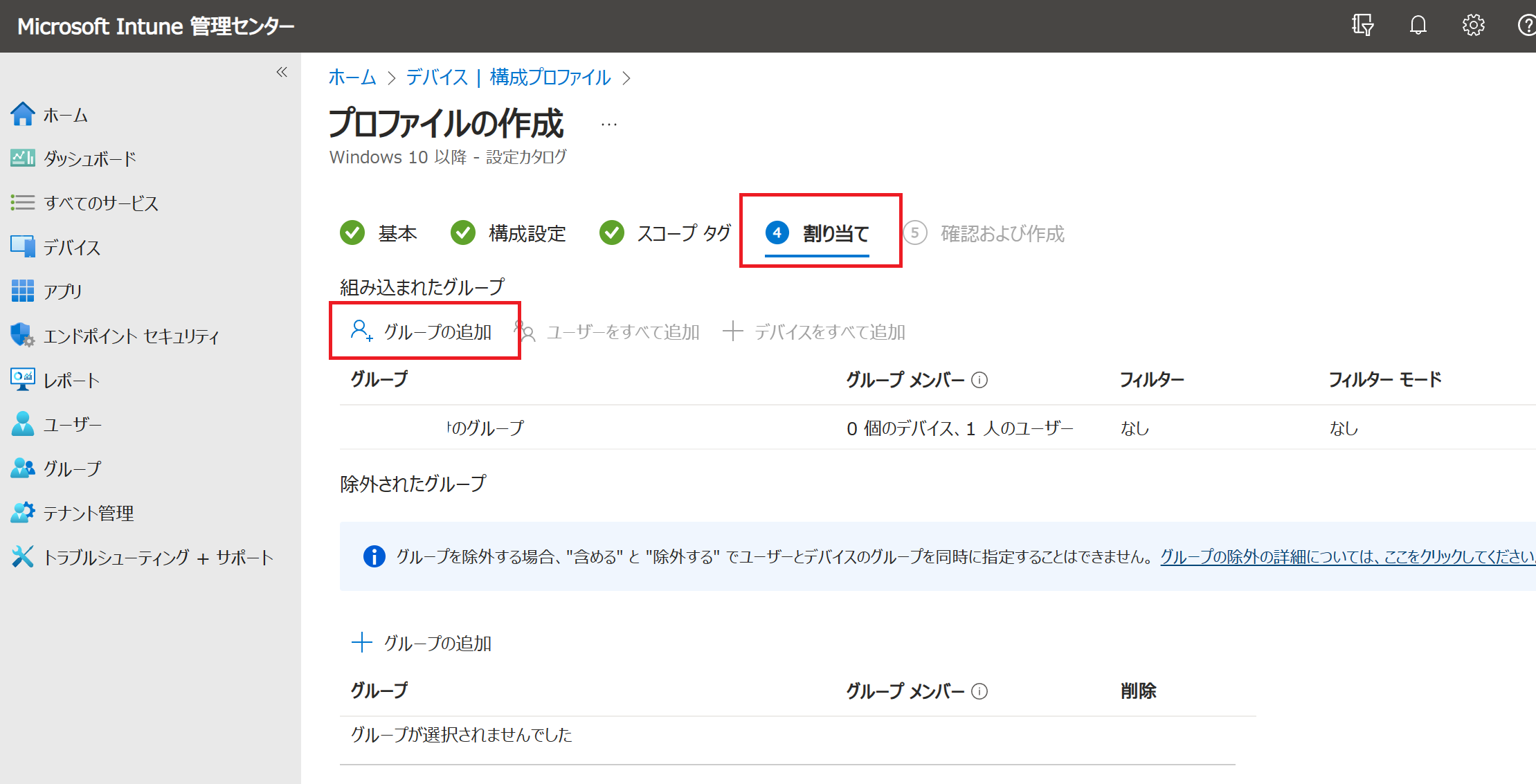Click グループの追加 under 組み込まれたグループ
Viewport: 1536px width, 784px height.
(x=437, y=332)
